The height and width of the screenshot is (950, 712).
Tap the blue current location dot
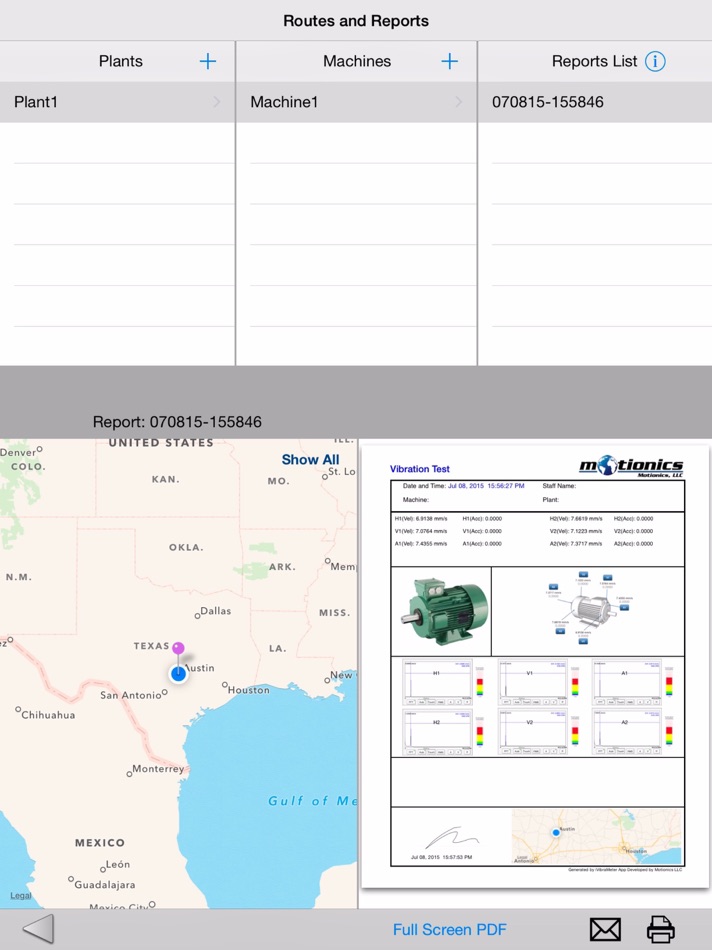click(178, 674)
